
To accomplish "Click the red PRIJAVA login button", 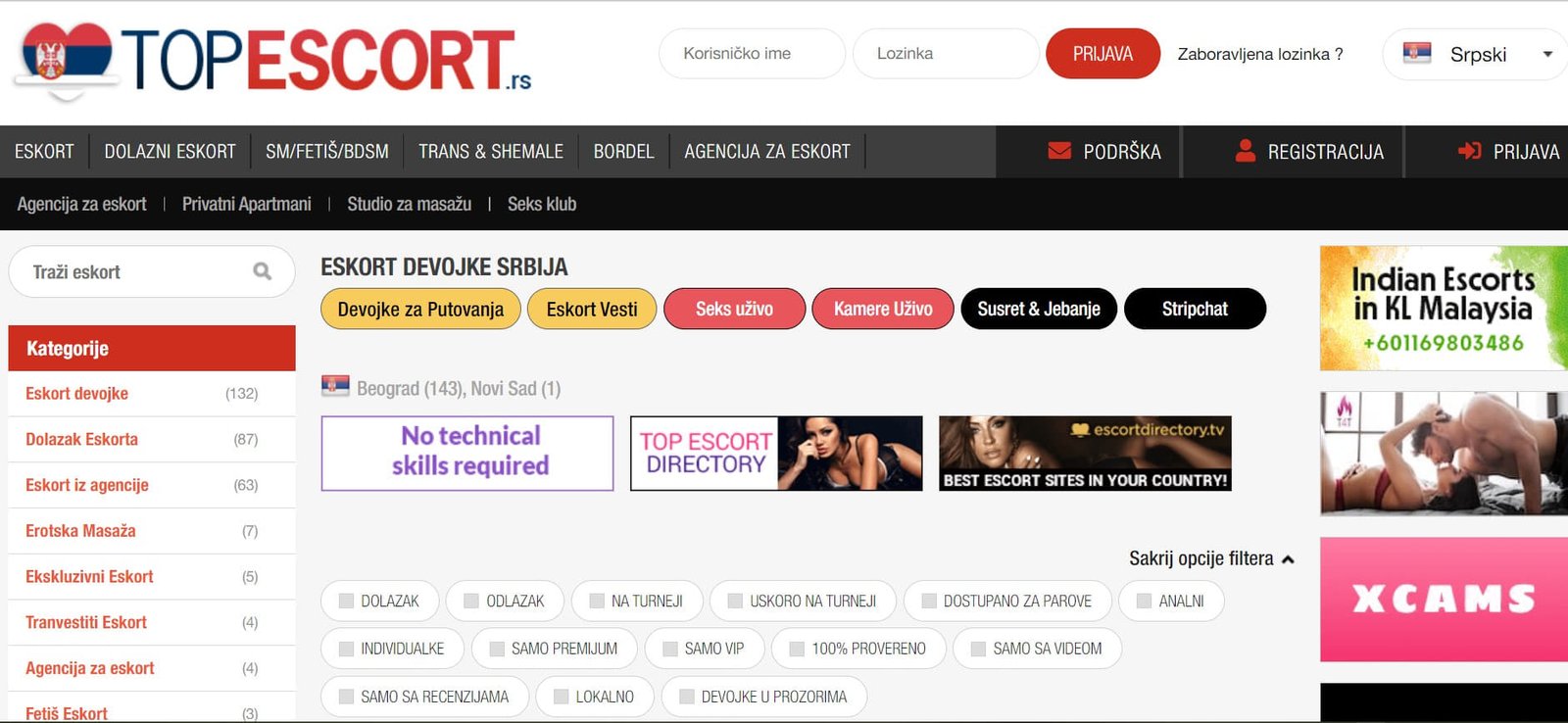I will point(1102,54).
